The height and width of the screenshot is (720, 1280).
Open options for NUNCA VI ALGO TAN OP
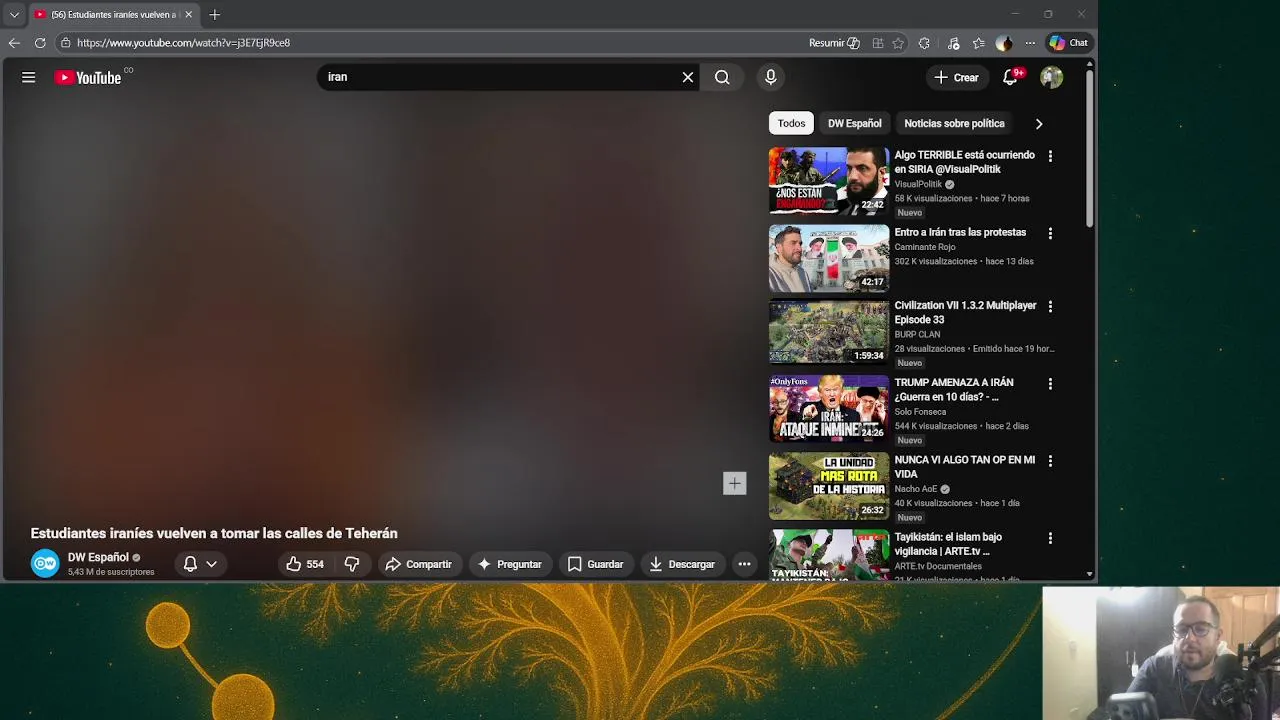point(1050,461)
